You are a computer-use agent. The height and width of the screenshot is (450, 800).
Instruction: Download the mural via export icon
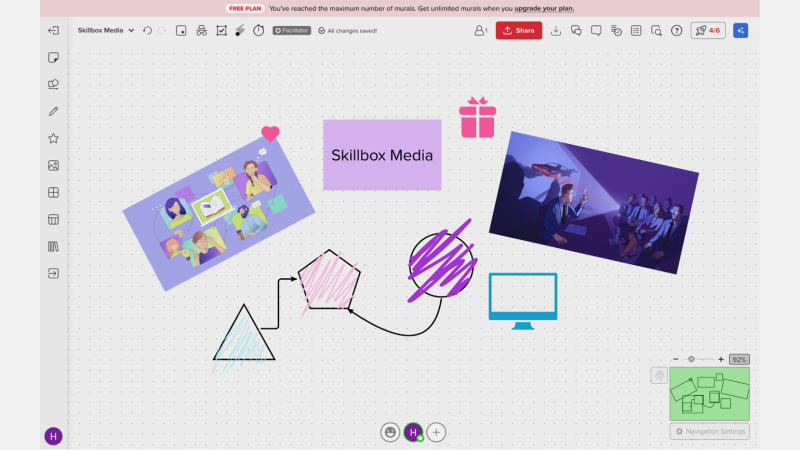556,31
